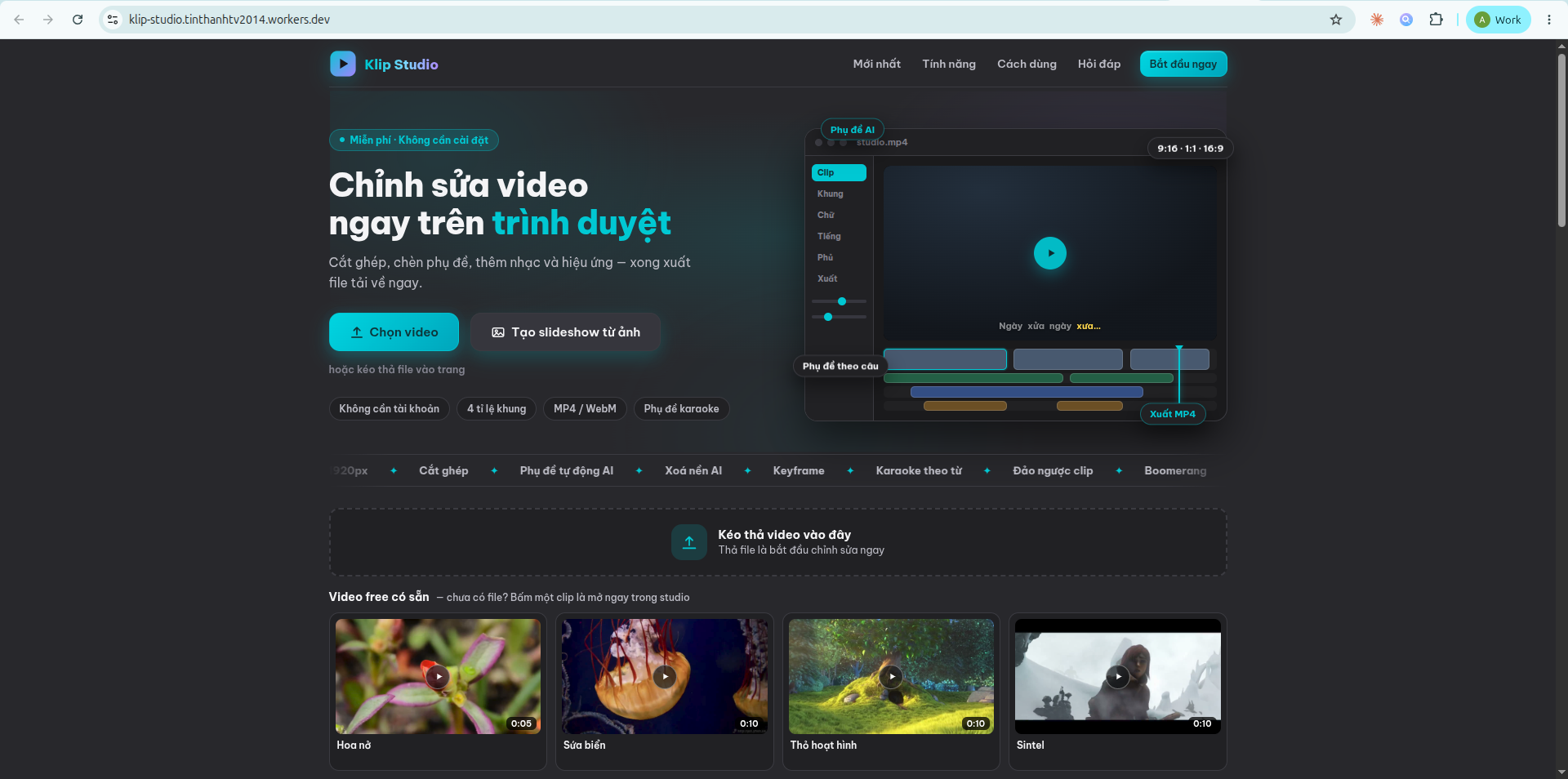Click the Chọn video button

394,332
